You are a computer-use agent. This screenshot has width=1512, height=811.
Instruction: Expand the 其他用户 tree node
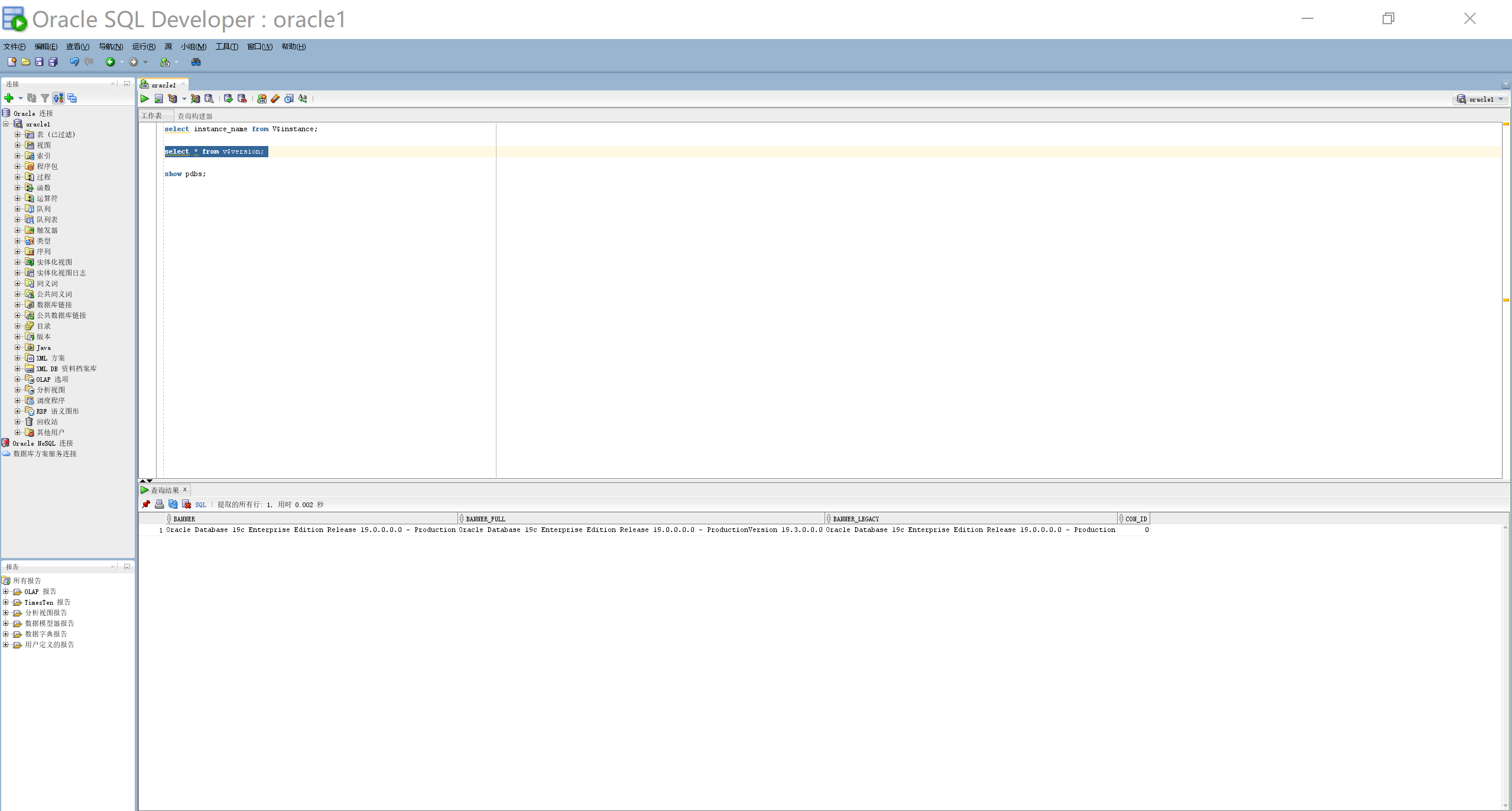click(18, 432)
